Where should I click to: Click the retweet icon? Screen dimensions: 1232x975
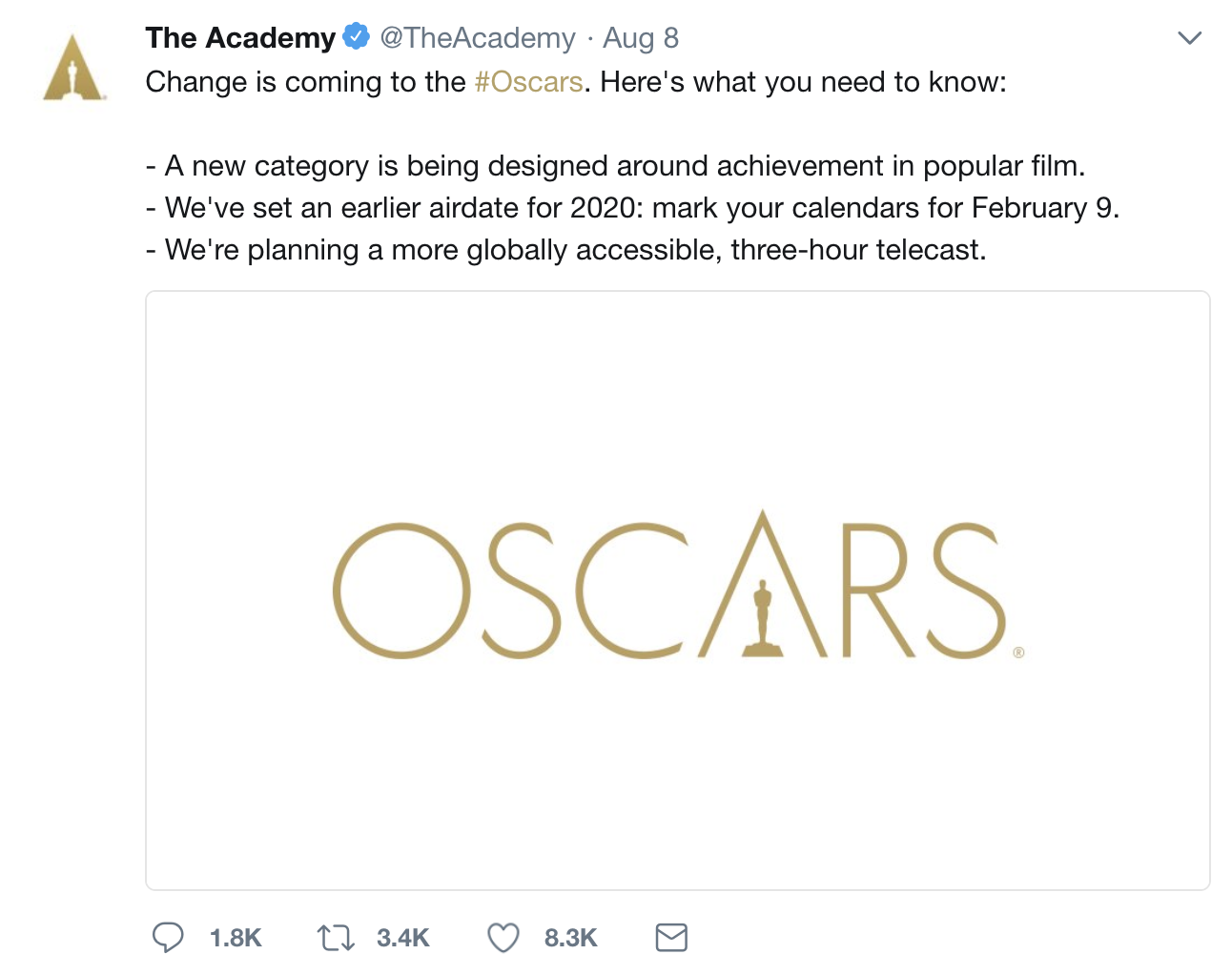(334, 938)
